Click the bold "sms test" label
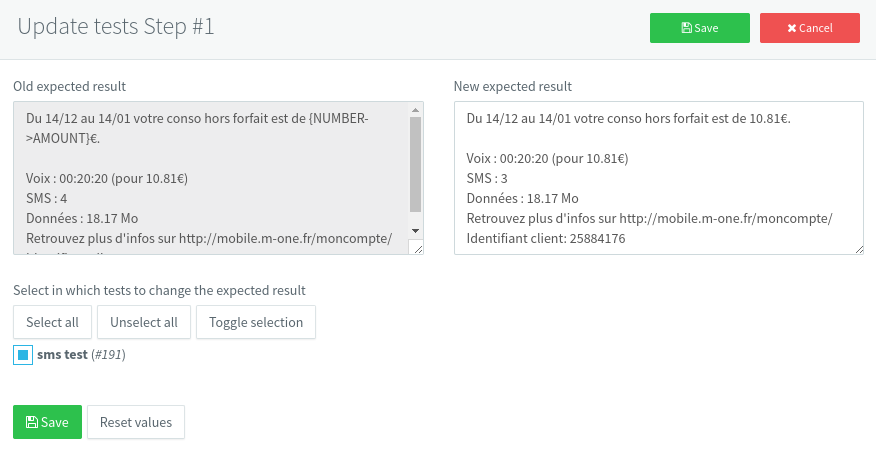876x465 pixels. point(62,354)
